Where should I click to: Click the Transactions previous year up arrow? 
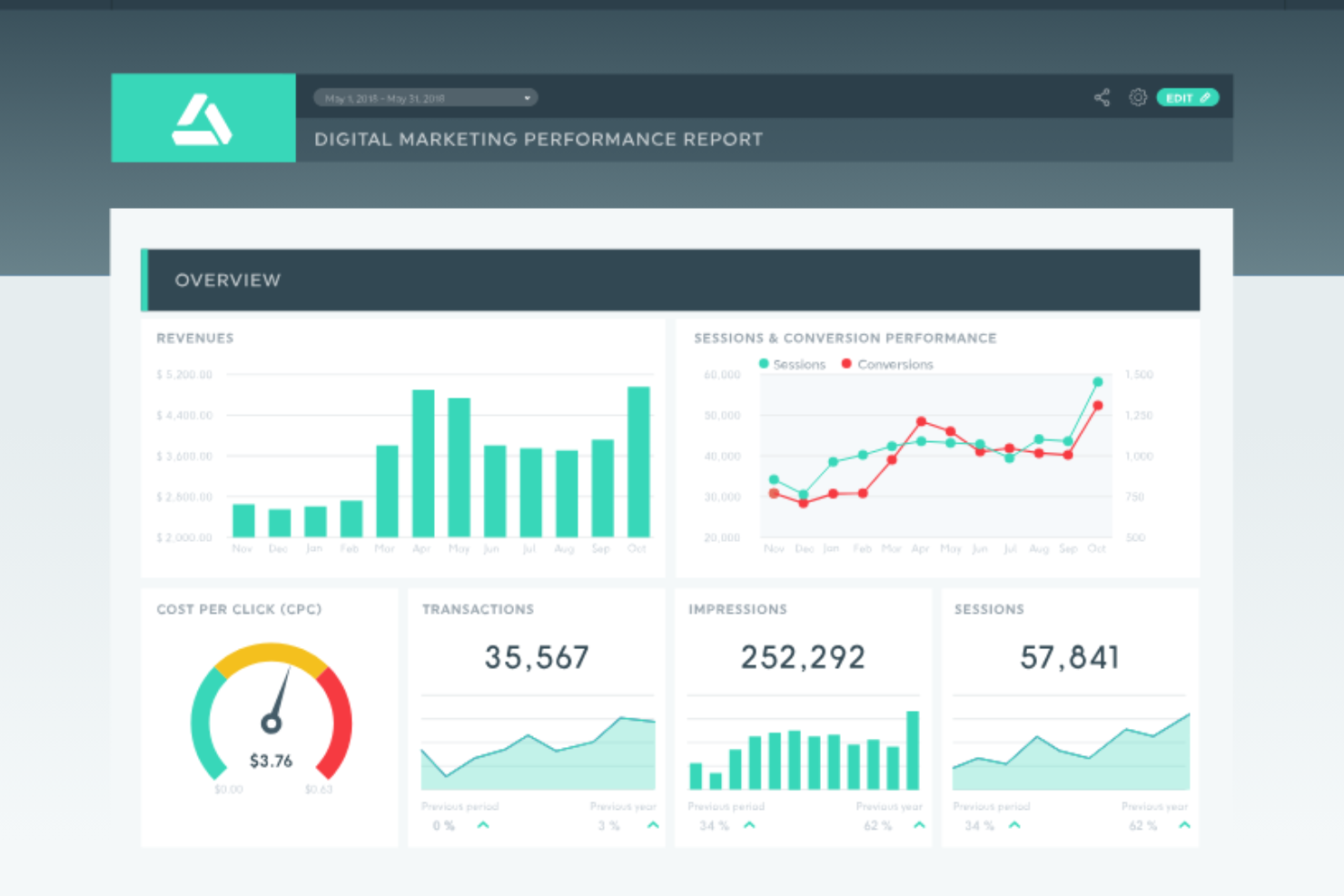[x=653, y=825]
